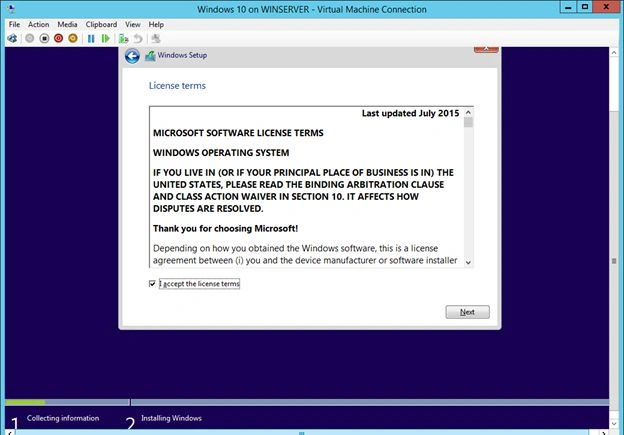Toggle the accept license terms checkbox

pos(152,284)
